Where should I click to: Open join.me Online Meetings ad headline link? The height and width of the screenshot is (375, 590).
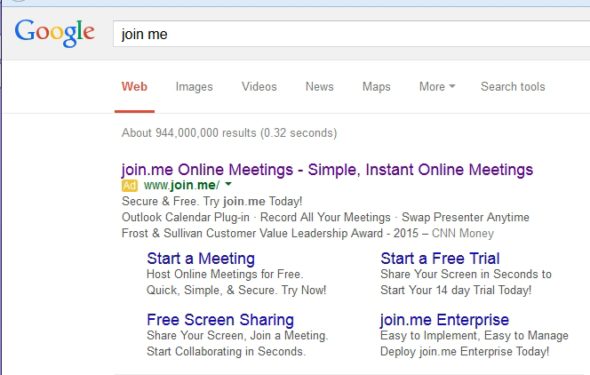pos(327,170)
